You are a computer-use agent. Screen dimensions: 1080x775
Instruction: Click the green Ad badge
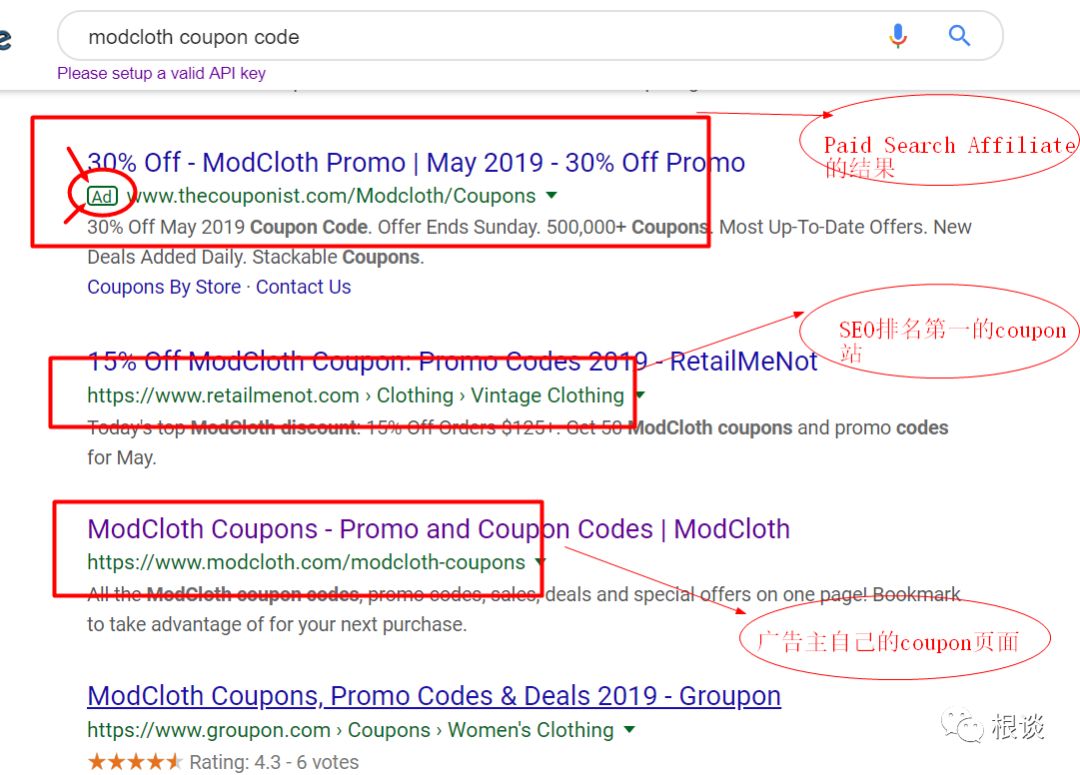[102, 197]
